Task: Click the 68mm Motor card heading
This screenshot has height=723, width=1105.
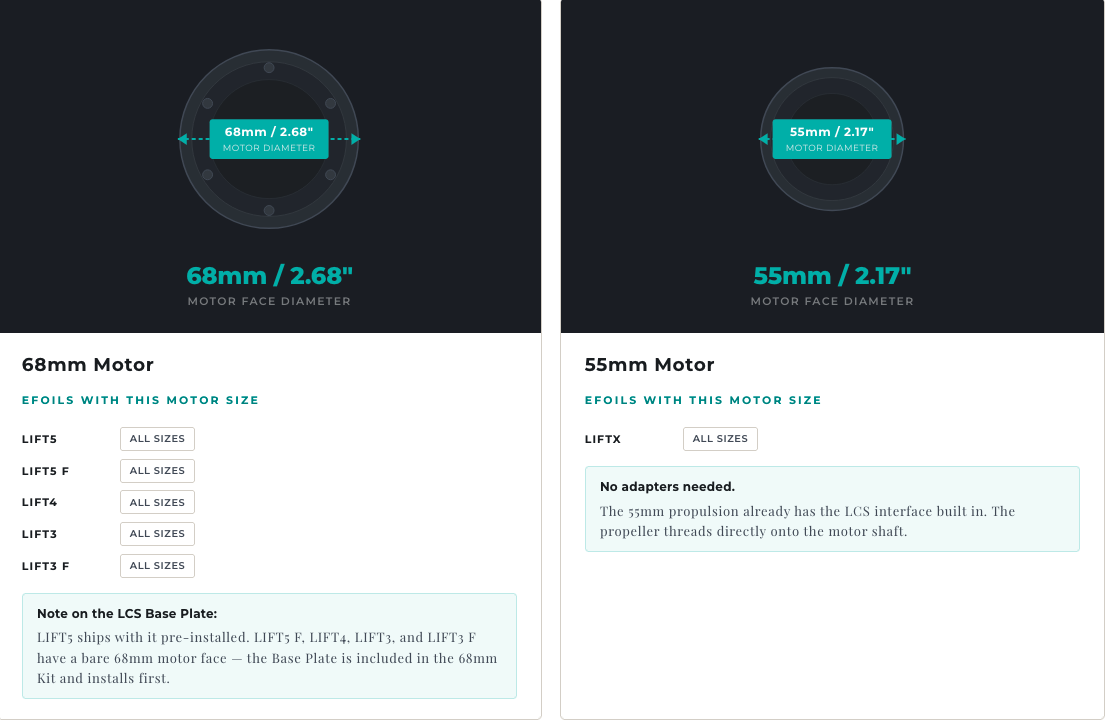Action: point(87,364)
